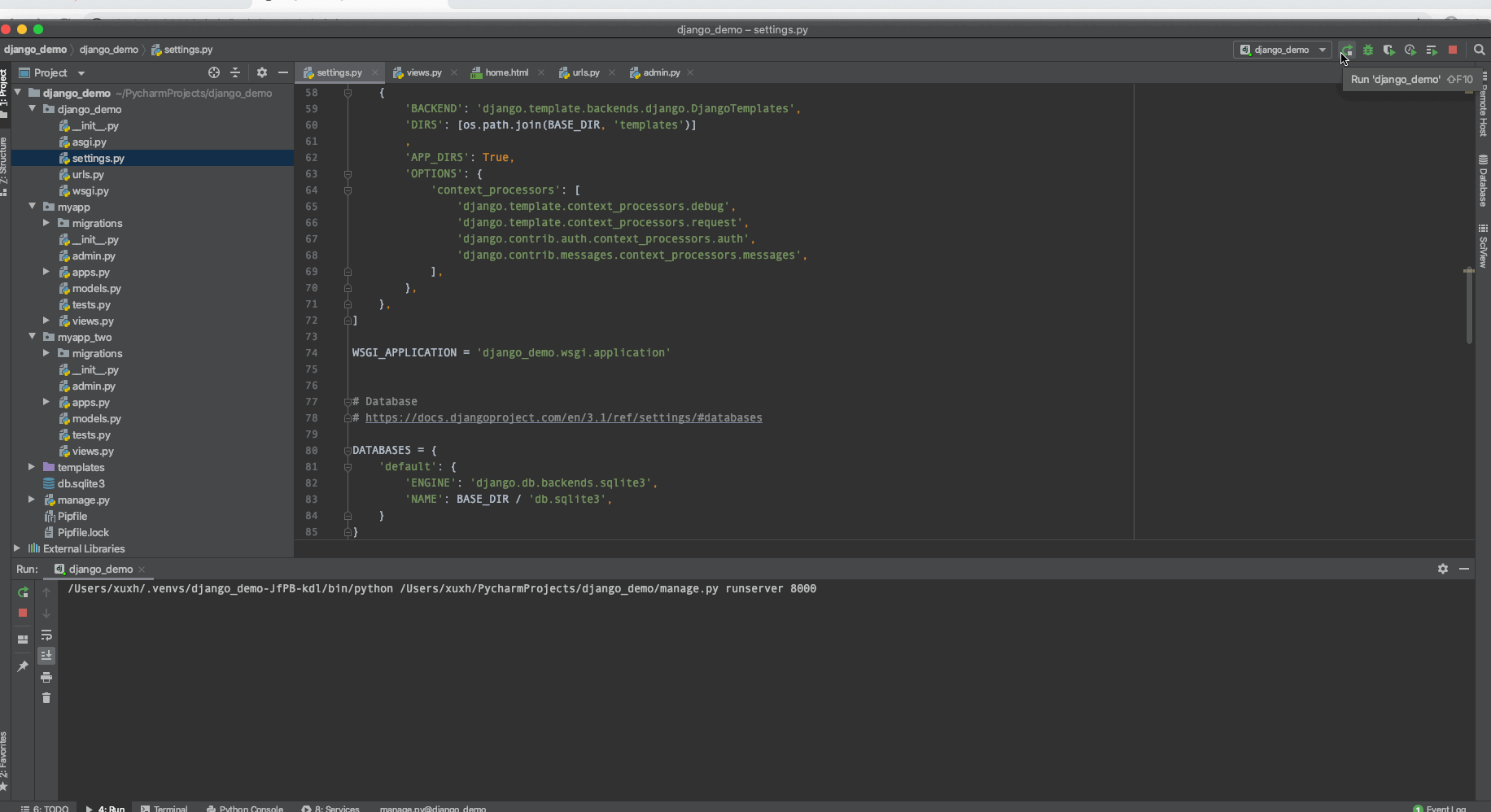
Task: Run django_demo with Coverage
Action: coord(1389,50)
